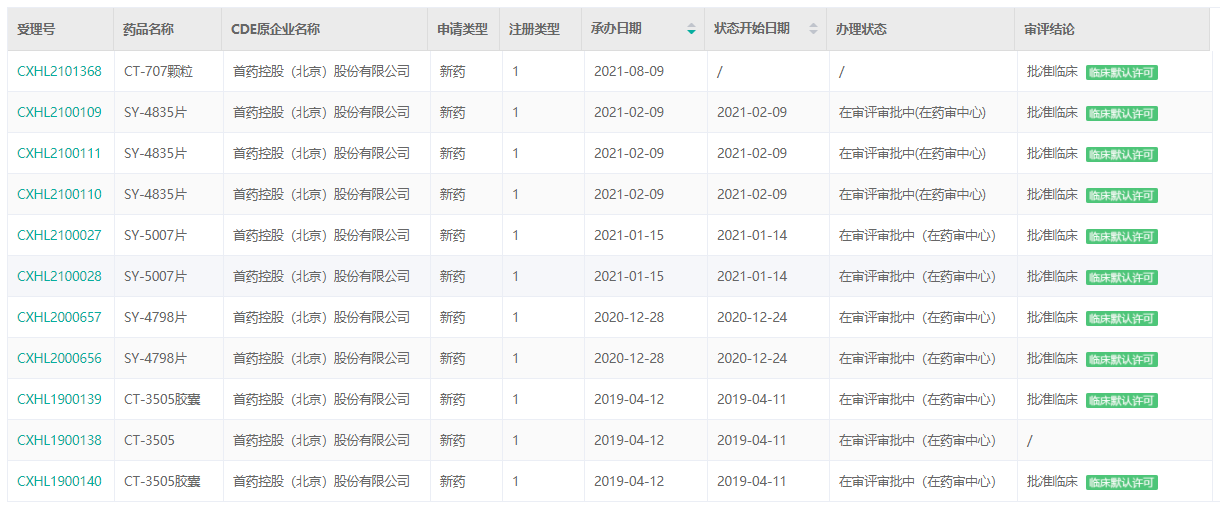Open the CXHL2000657 entry
The image size is (1220, 508).
click(59, 318)
